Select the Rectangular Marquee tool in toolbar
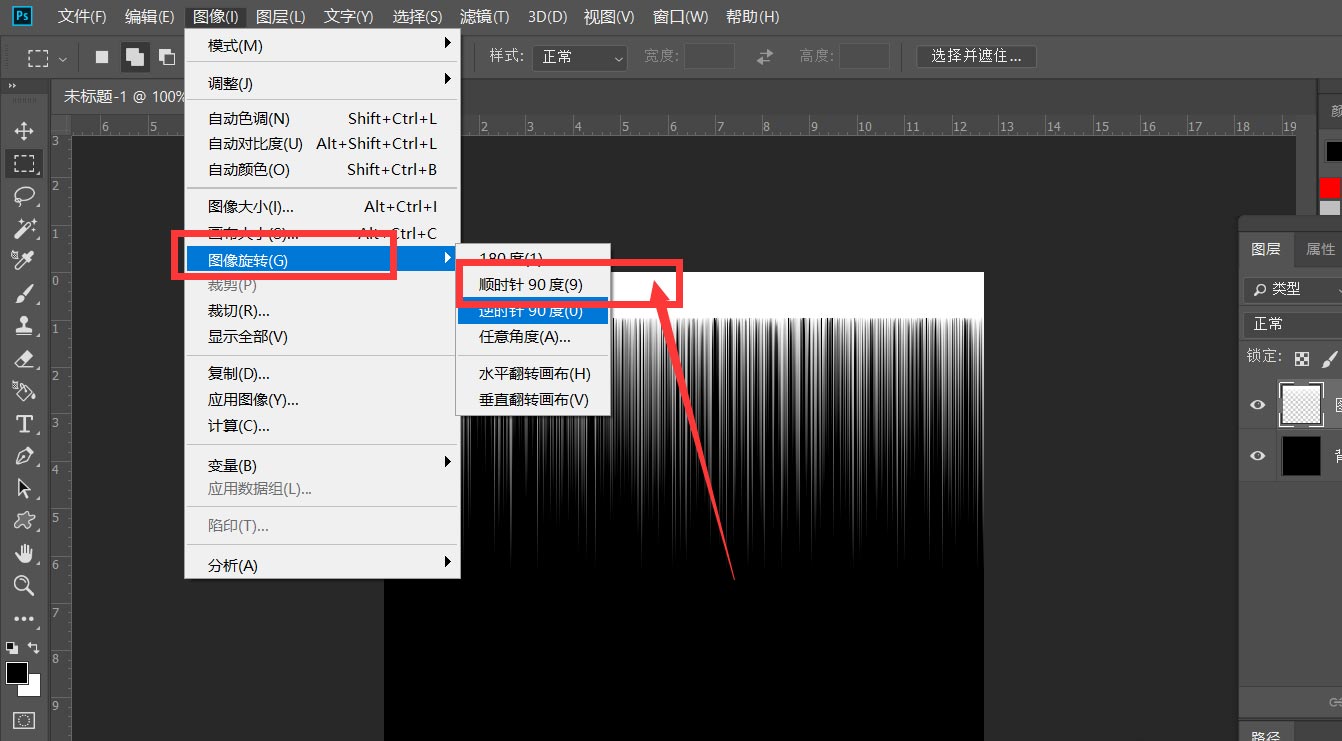1342x741 pixels. 24,164
